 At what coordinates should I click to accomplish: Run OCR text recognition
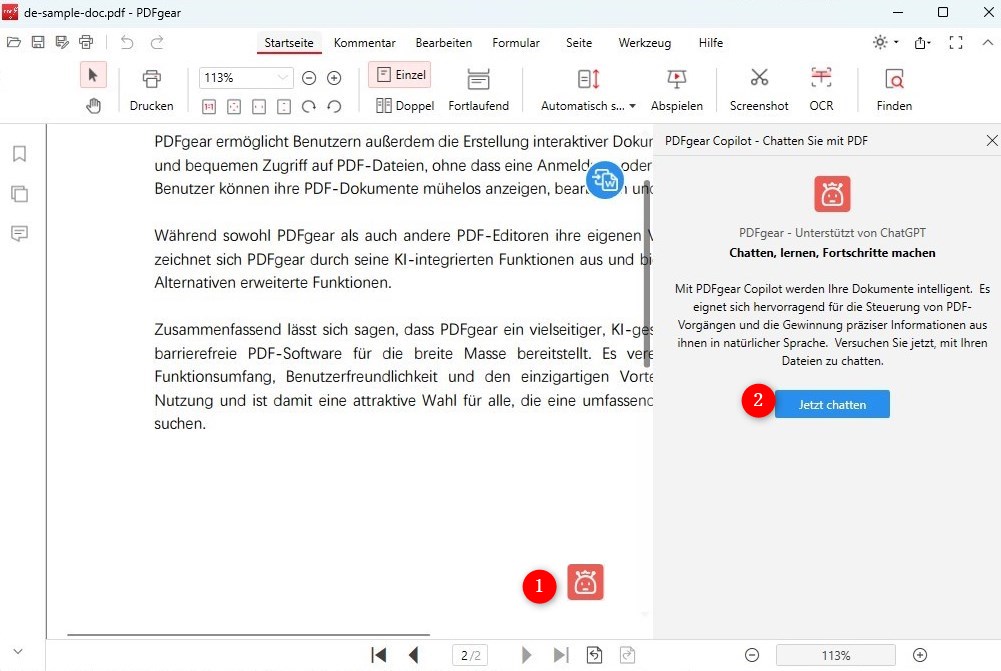coord(821,90)
